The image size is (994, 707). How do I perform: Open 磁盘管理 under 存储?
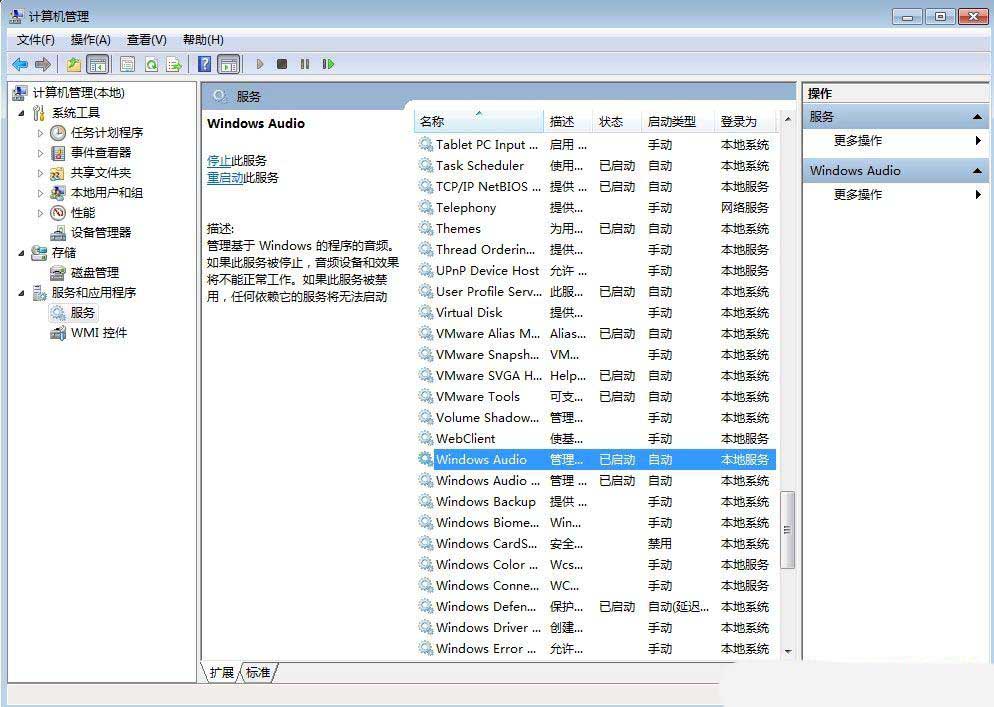pos(95,273)
